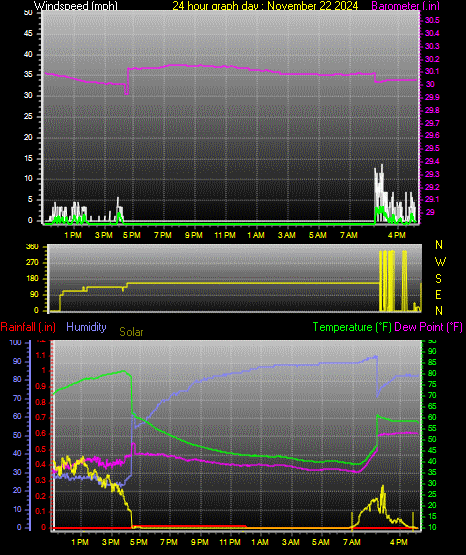Select the Rainfall (.in) legend label
The width and height of the screenshot is (466, 555).
(x=28, y=327)
